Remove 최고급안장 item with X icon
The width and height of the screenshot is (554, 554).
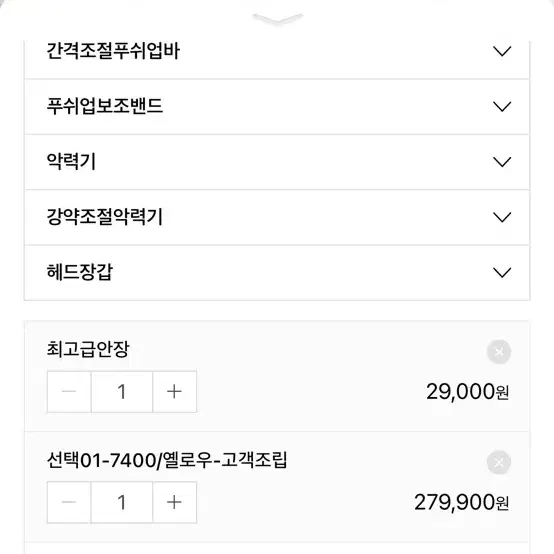click(x=499, y=352)
